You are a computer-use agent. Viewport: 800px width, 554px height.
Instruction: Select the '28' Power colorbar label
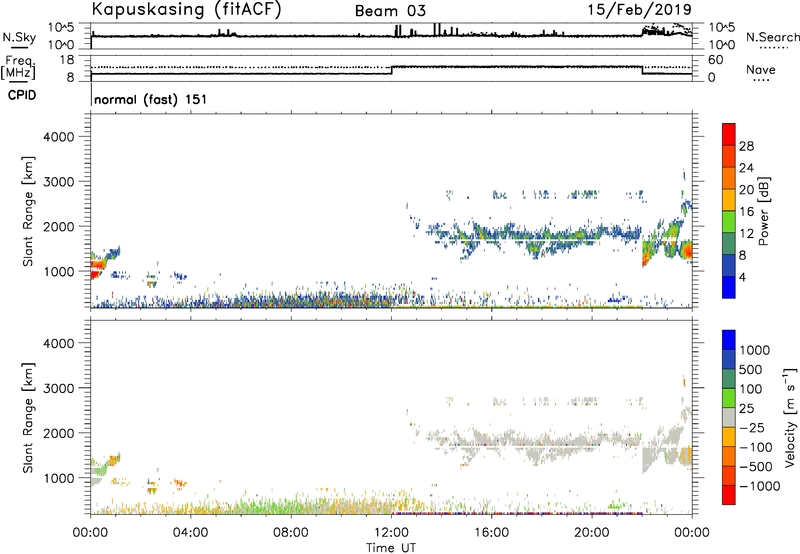tap(746, 146)
